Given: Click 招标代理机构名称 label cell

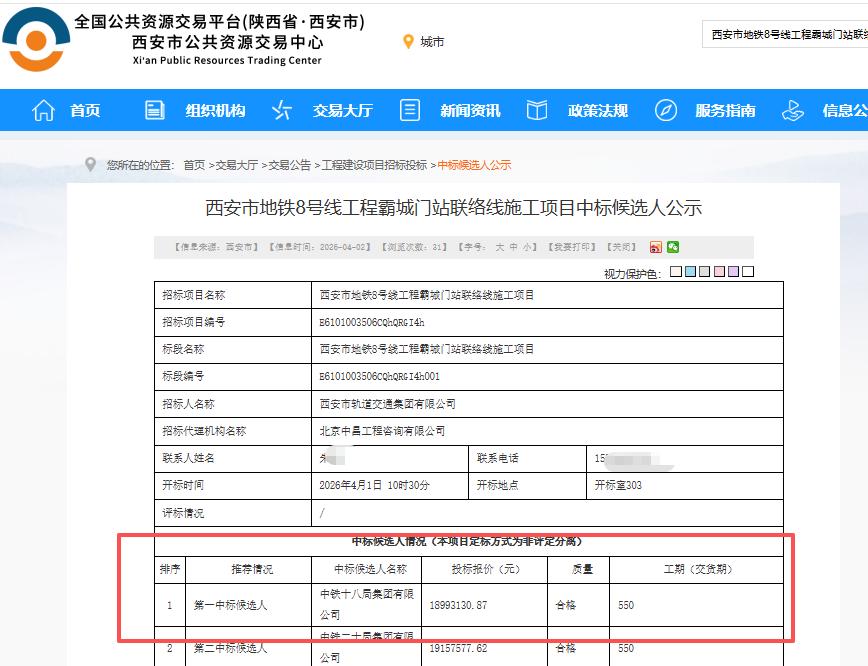Looking at the screenshot, I should (x=233, y=431).
